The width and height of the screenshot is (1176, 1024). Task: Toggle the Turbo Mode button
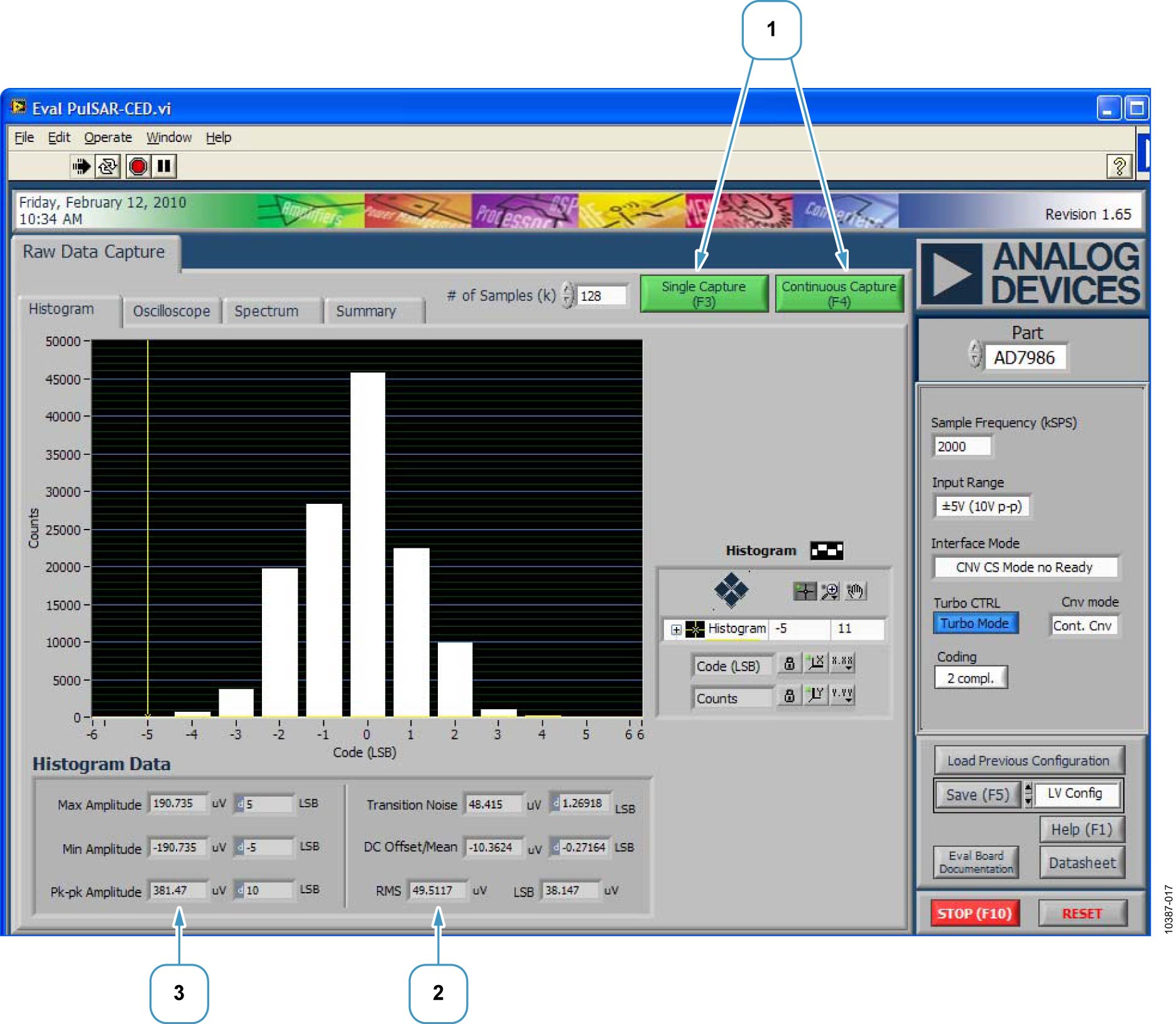click(x=975, y=623)
